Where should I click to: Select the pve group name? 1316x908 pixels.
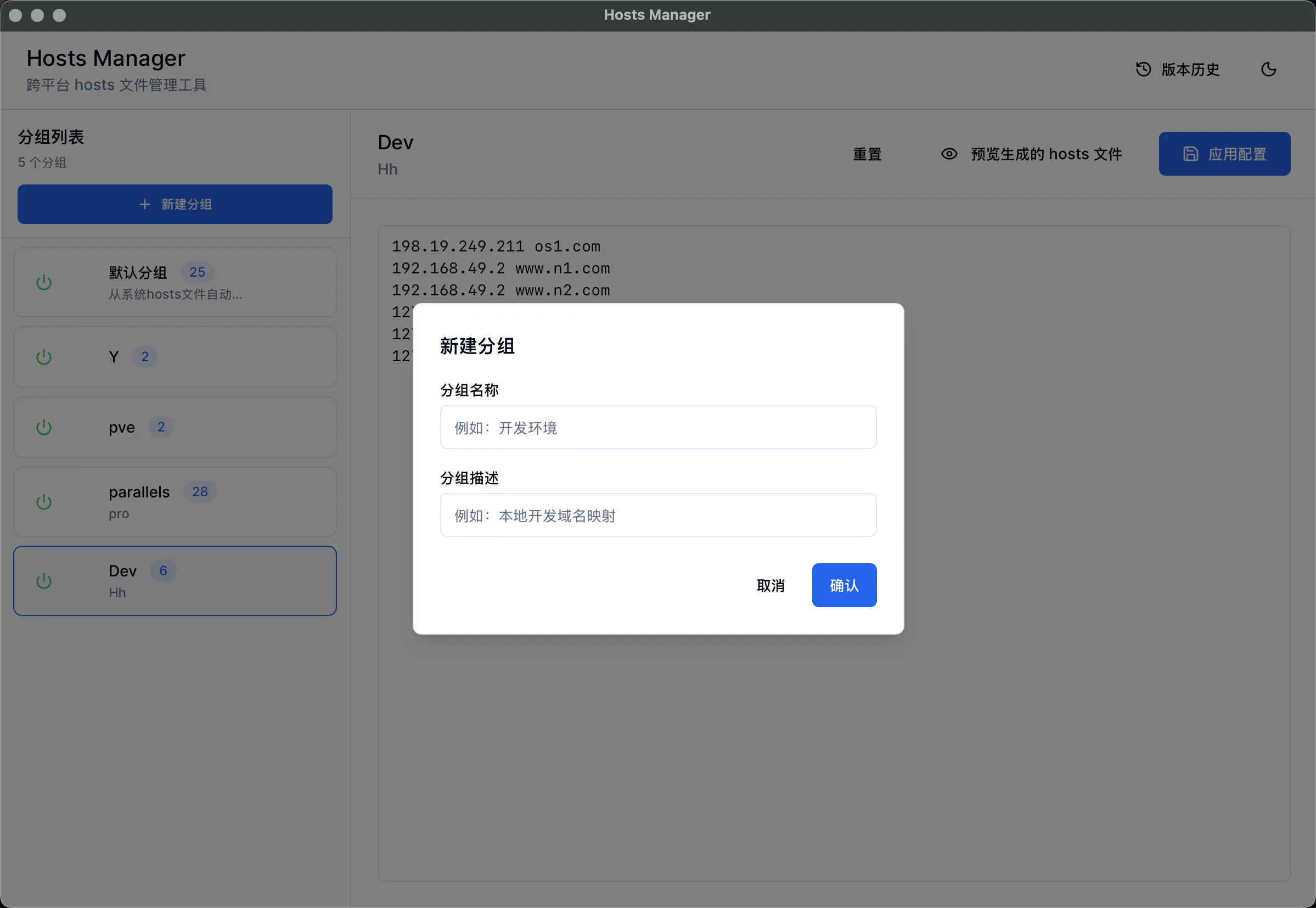click(122, 427)
